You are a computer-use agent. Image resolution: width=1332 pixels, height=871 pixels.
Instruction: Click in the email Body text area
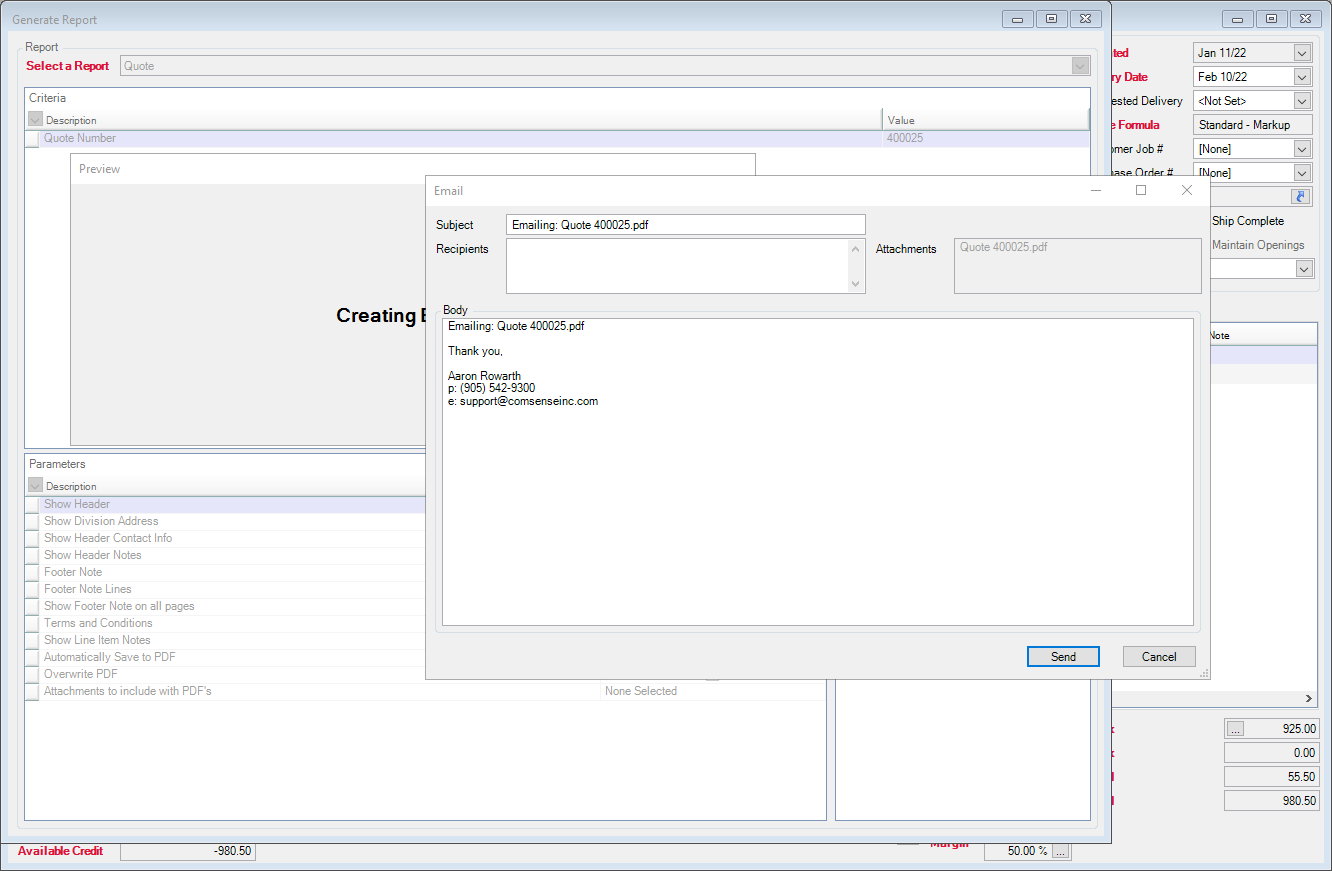tap(817, 500)
